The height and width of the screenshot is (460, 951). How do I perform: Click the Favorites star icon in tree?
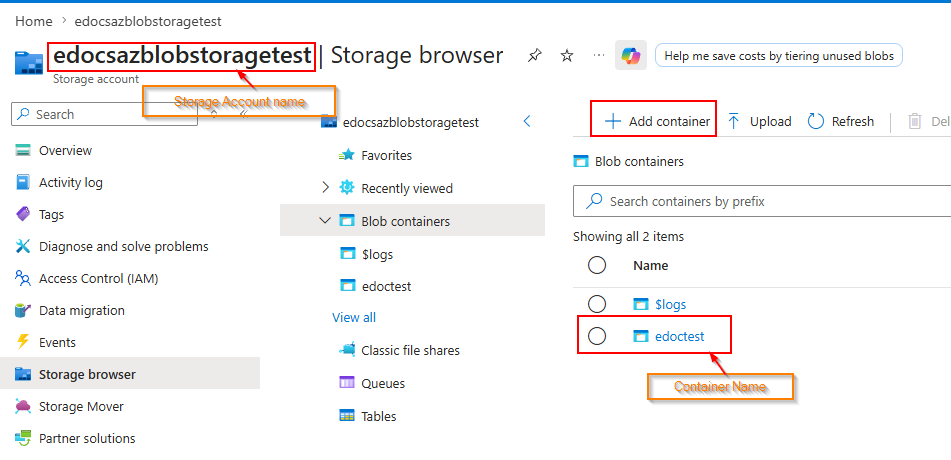[x=346, y=155]
